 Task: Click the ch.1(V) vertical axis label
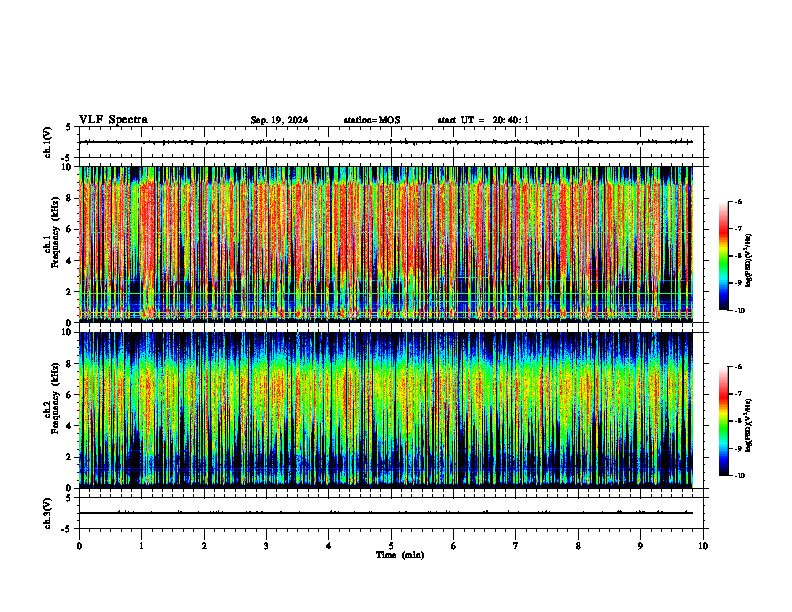[x=48, y=142]
